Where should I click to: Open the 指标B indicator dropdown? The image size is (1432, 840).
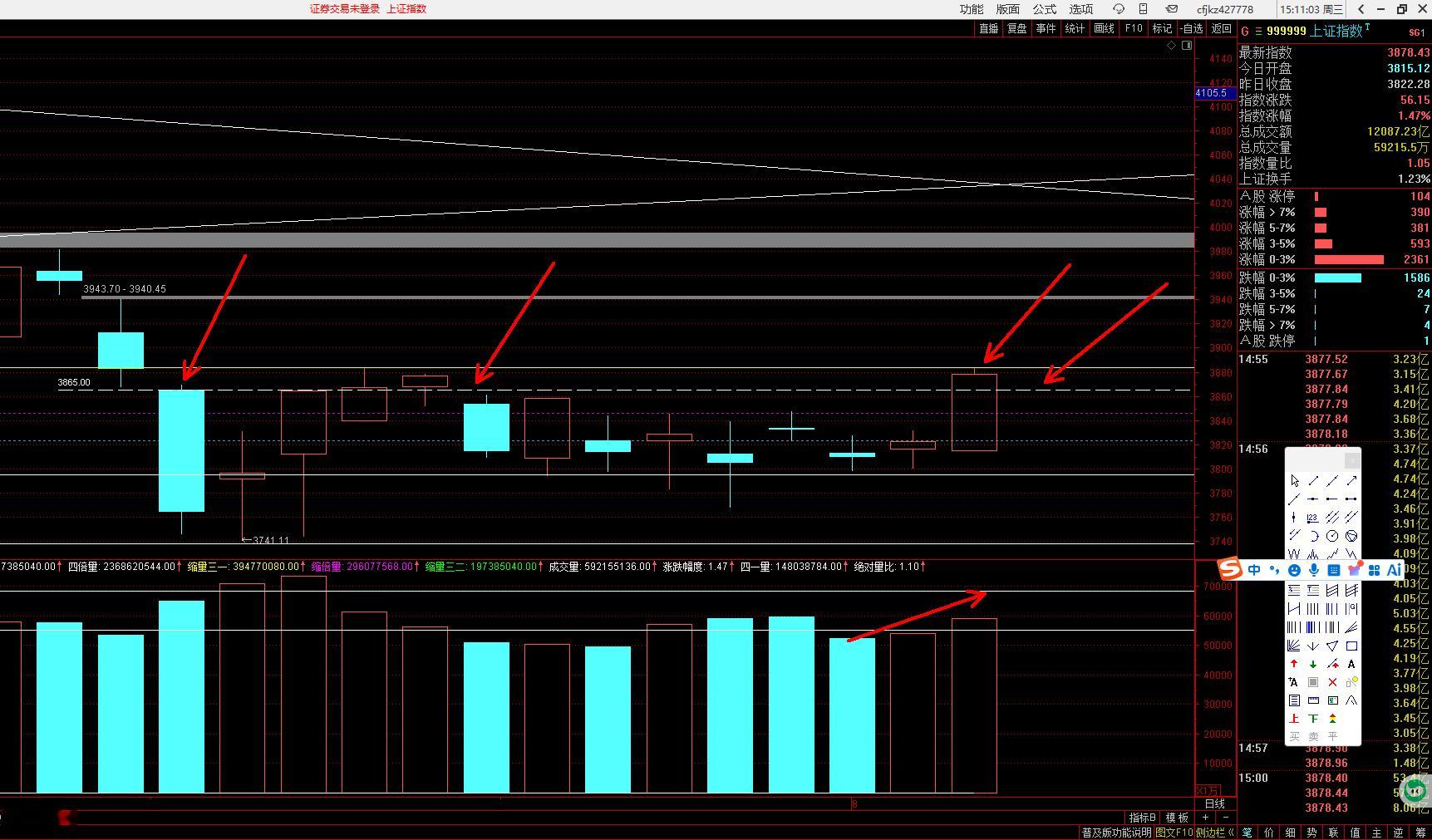1142,818
